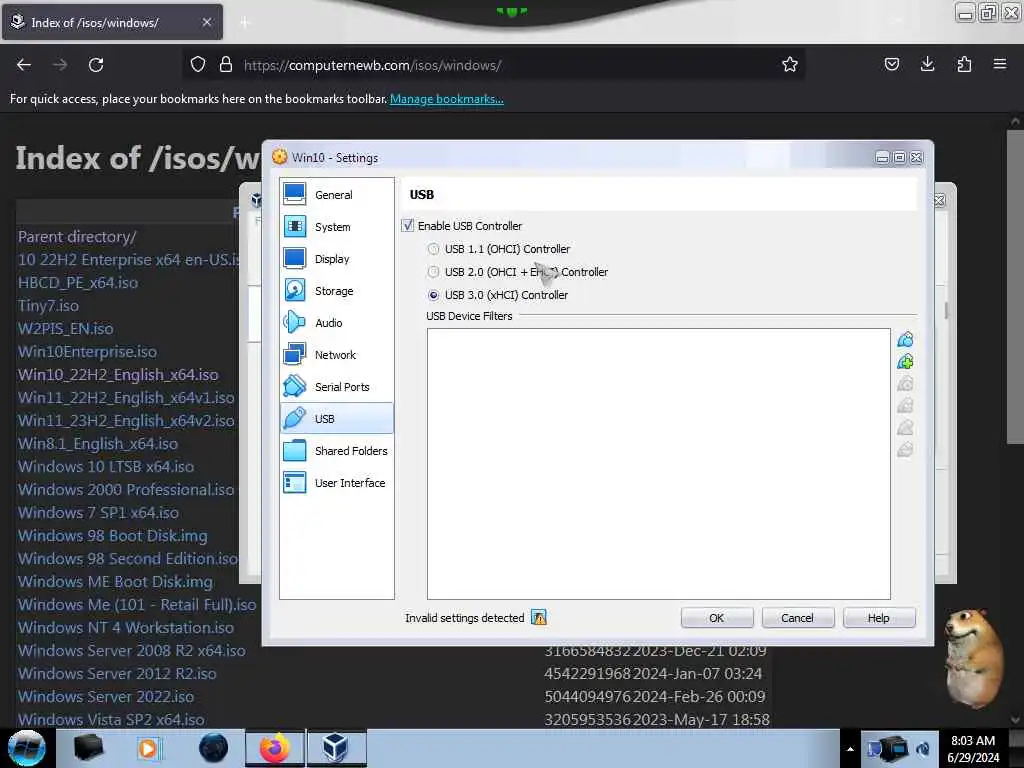The image size is (1024, 768).
Task: Open Windows Vista SP2 x64.iso link
Action: point(111,720)
